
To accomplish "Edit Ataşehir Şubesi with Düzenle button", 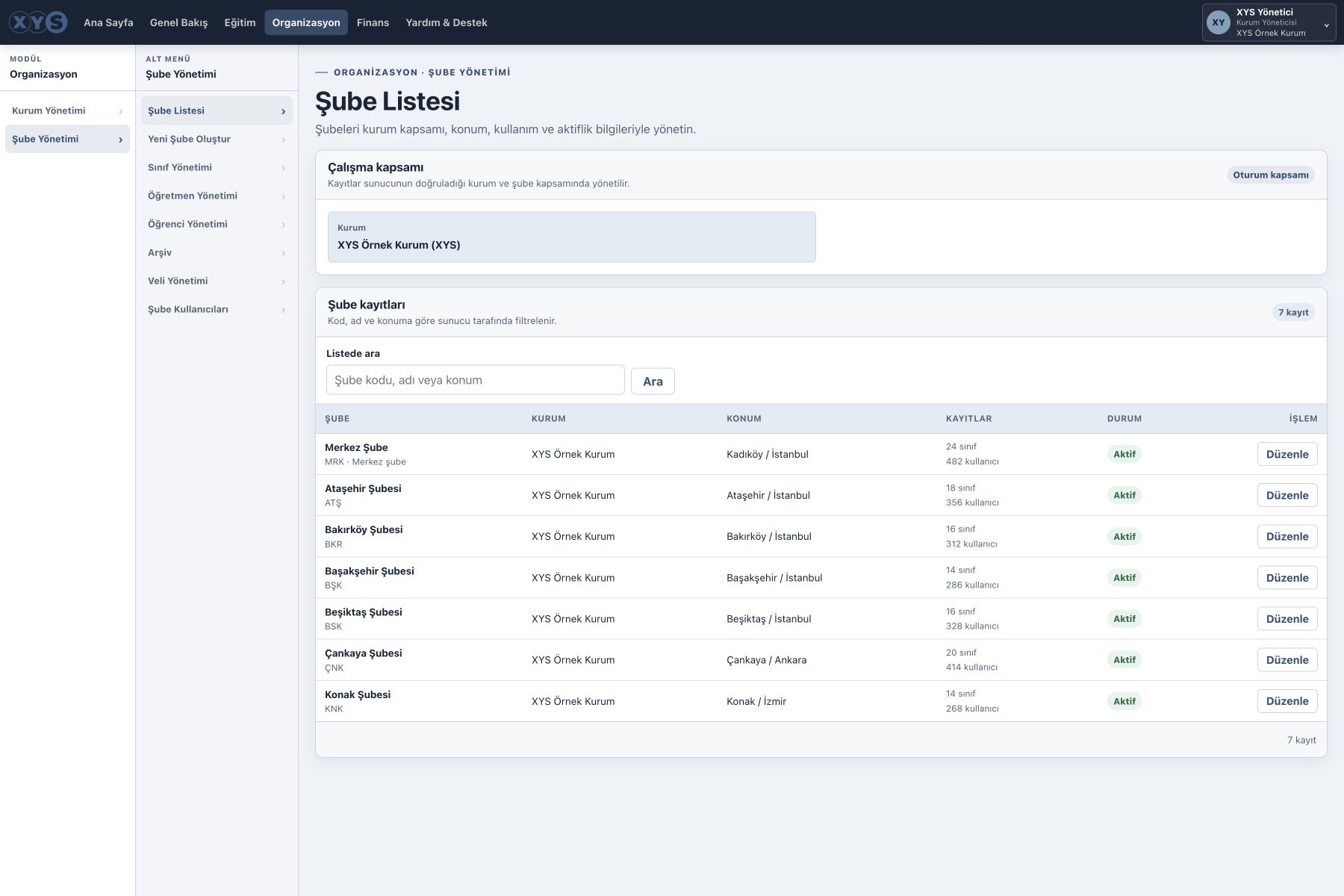I will click(1287, 495).
